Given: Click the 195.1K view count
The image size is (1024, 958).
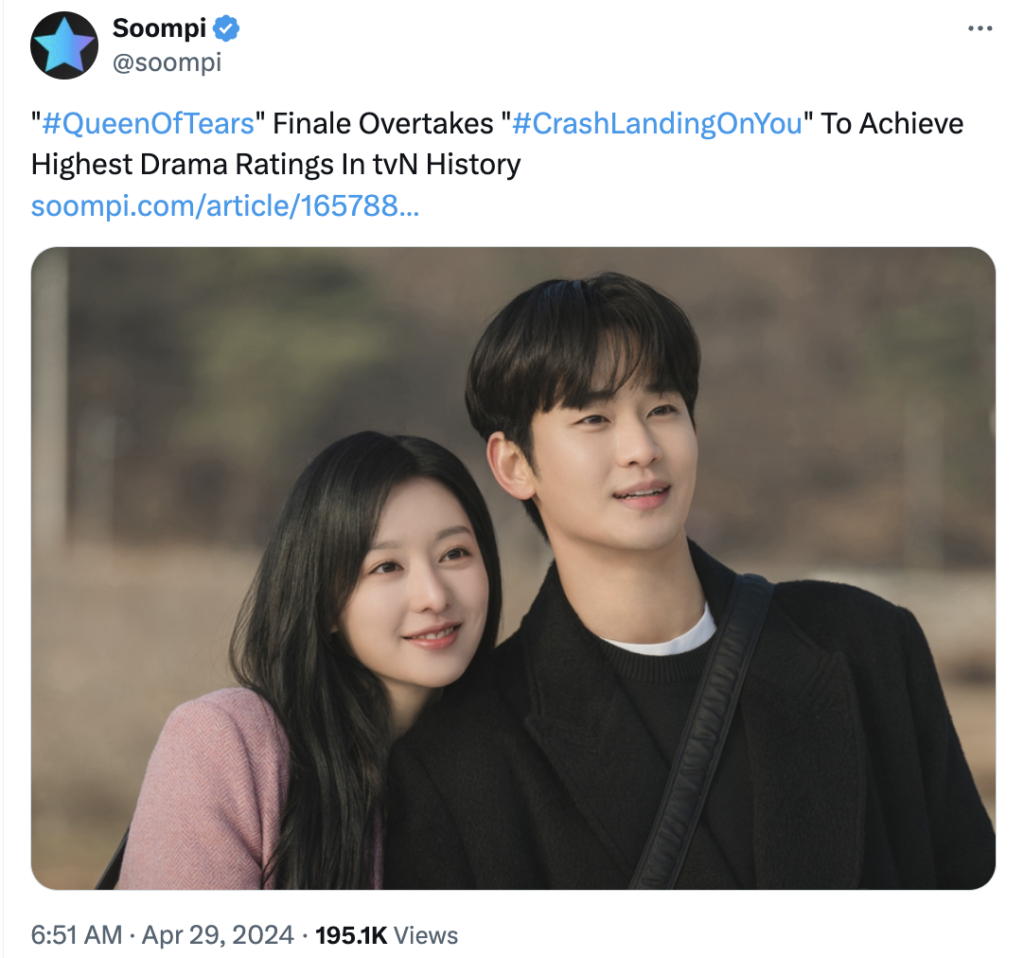Looking at the screenshot, I should 351,935.
